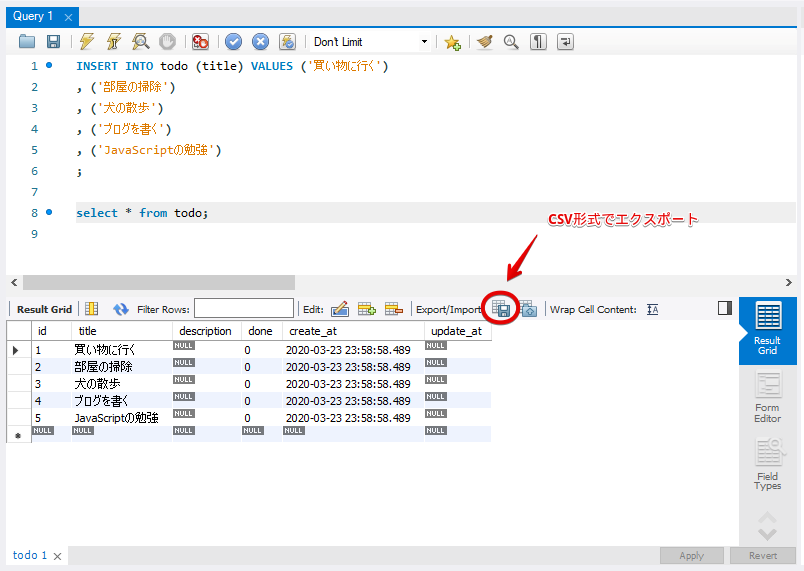Select the cell JavaScriptの勉強
Screen dimensions: 804x571
click(x=122, y=418)
